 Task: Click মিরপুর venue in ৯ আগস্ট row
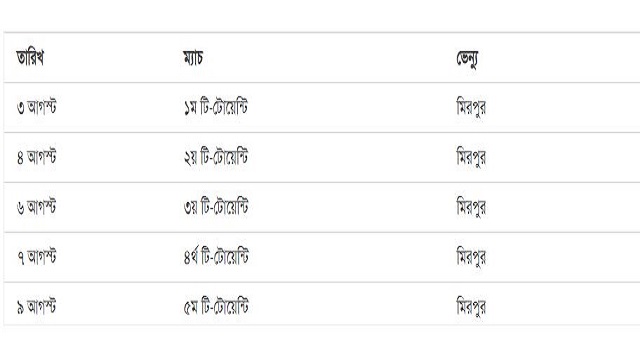471,307
